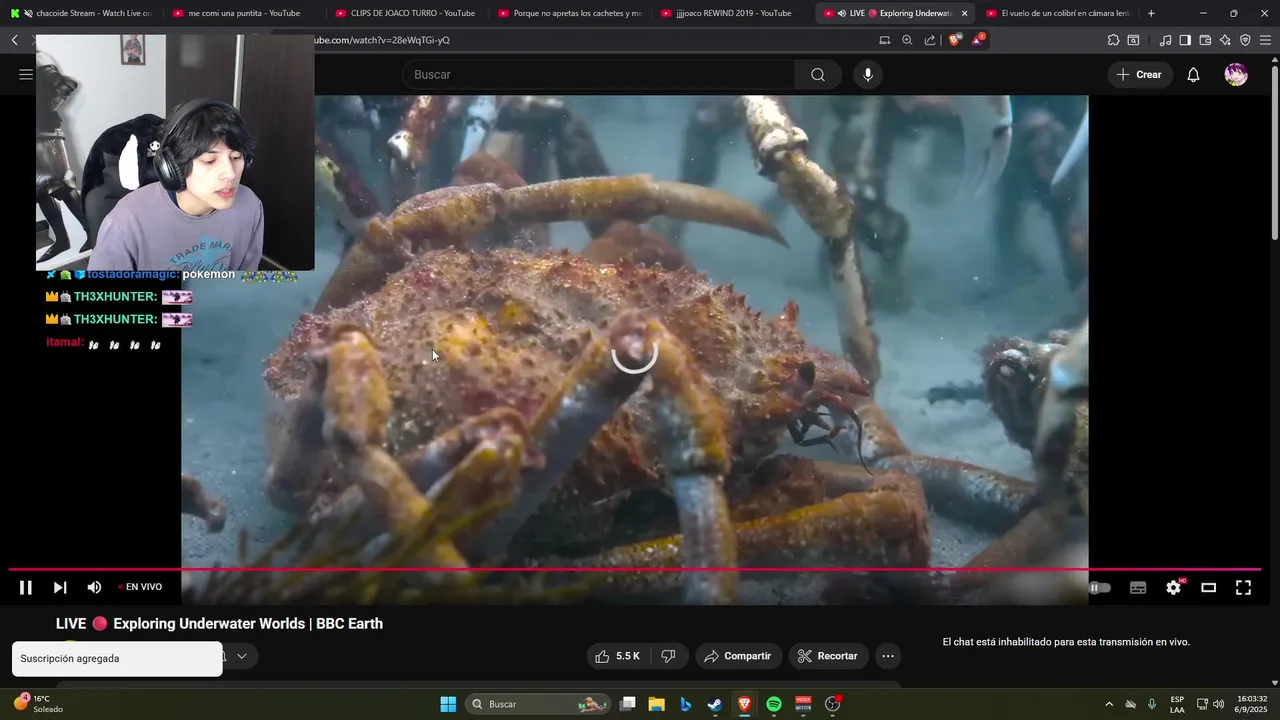
Task: Open Brave Leo AI sparkle icon
Action: pos(1225,40)
